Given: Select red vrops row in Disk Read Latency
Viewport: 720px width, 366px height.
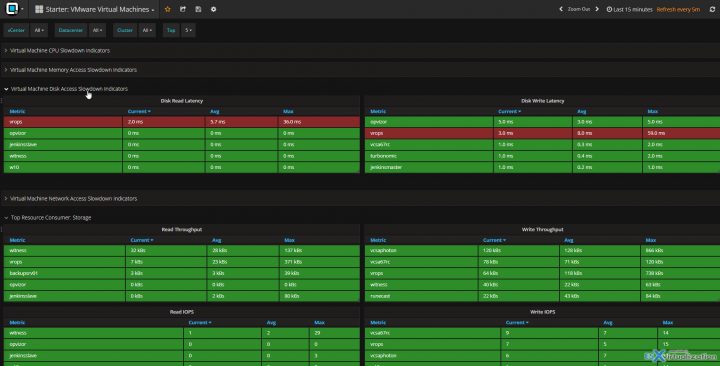Looking at the screenshot, I should [182, 122].
